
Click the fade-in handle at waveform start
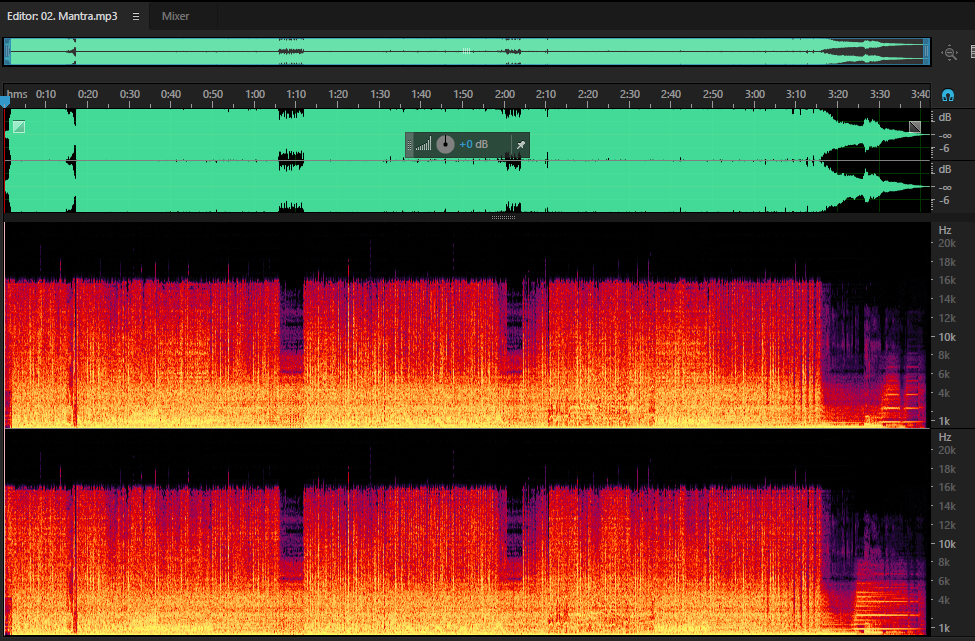[19, 127]
